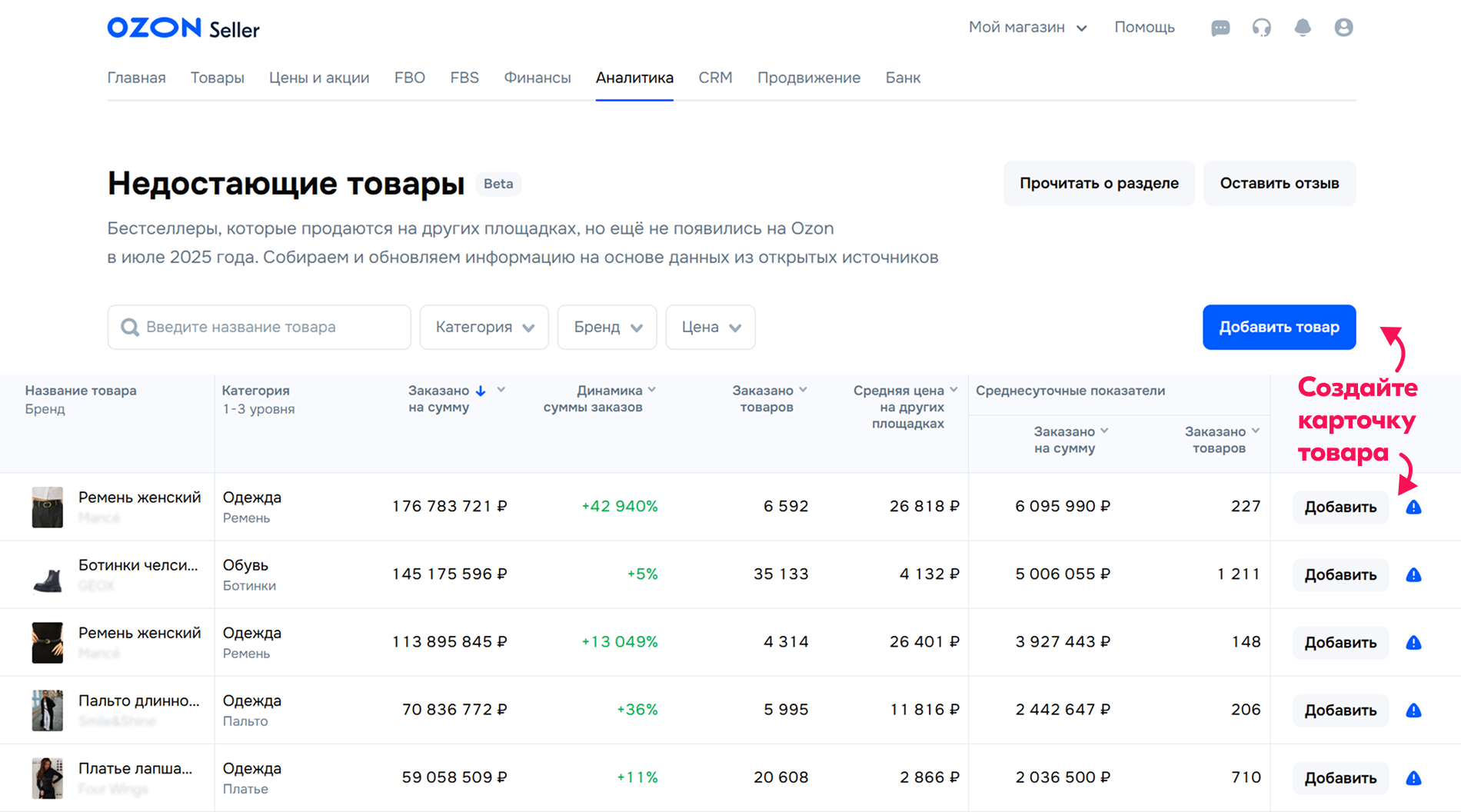Focus the Введите название товара search field
1461x812 pixels.
(259, 328)
